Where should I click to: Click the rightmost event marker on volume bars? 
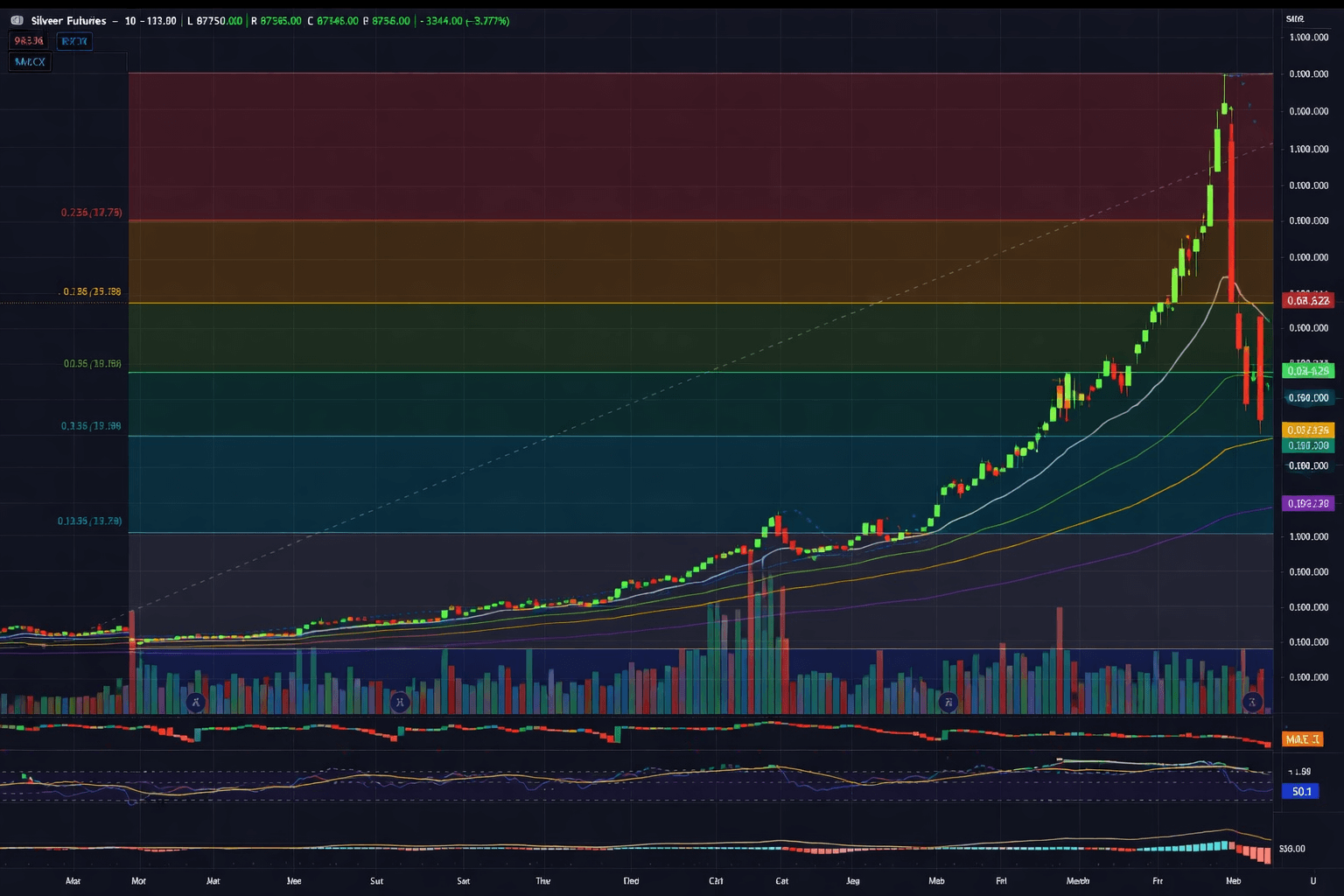1252,702
